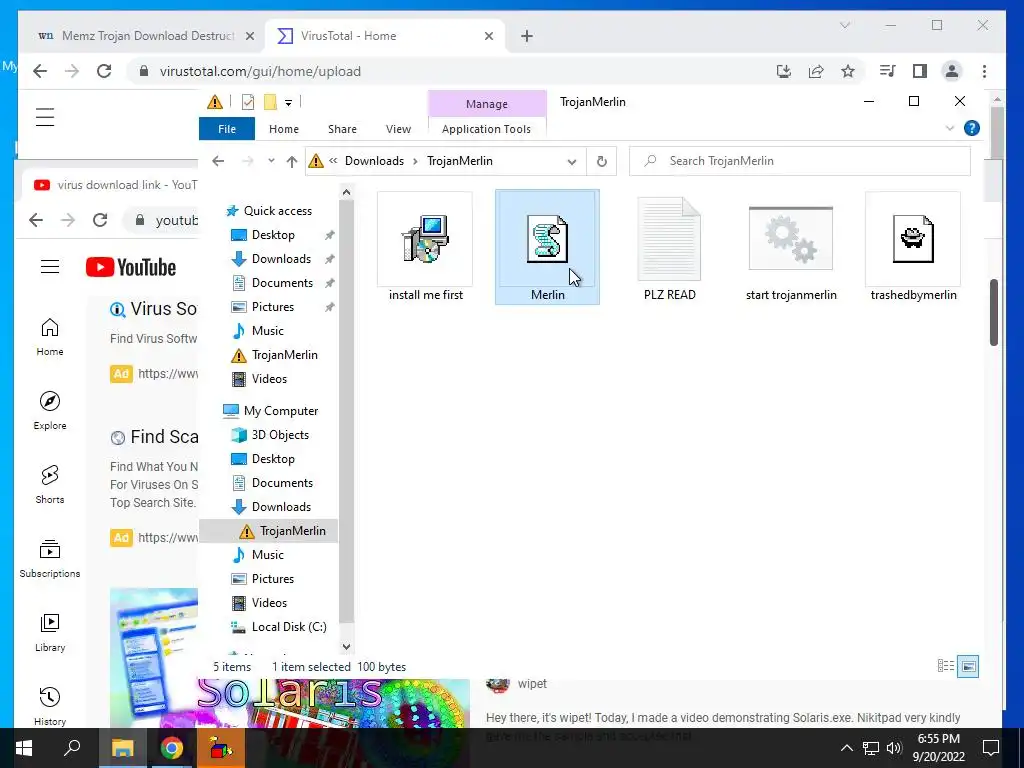Switch to large icons view layout

968,666
